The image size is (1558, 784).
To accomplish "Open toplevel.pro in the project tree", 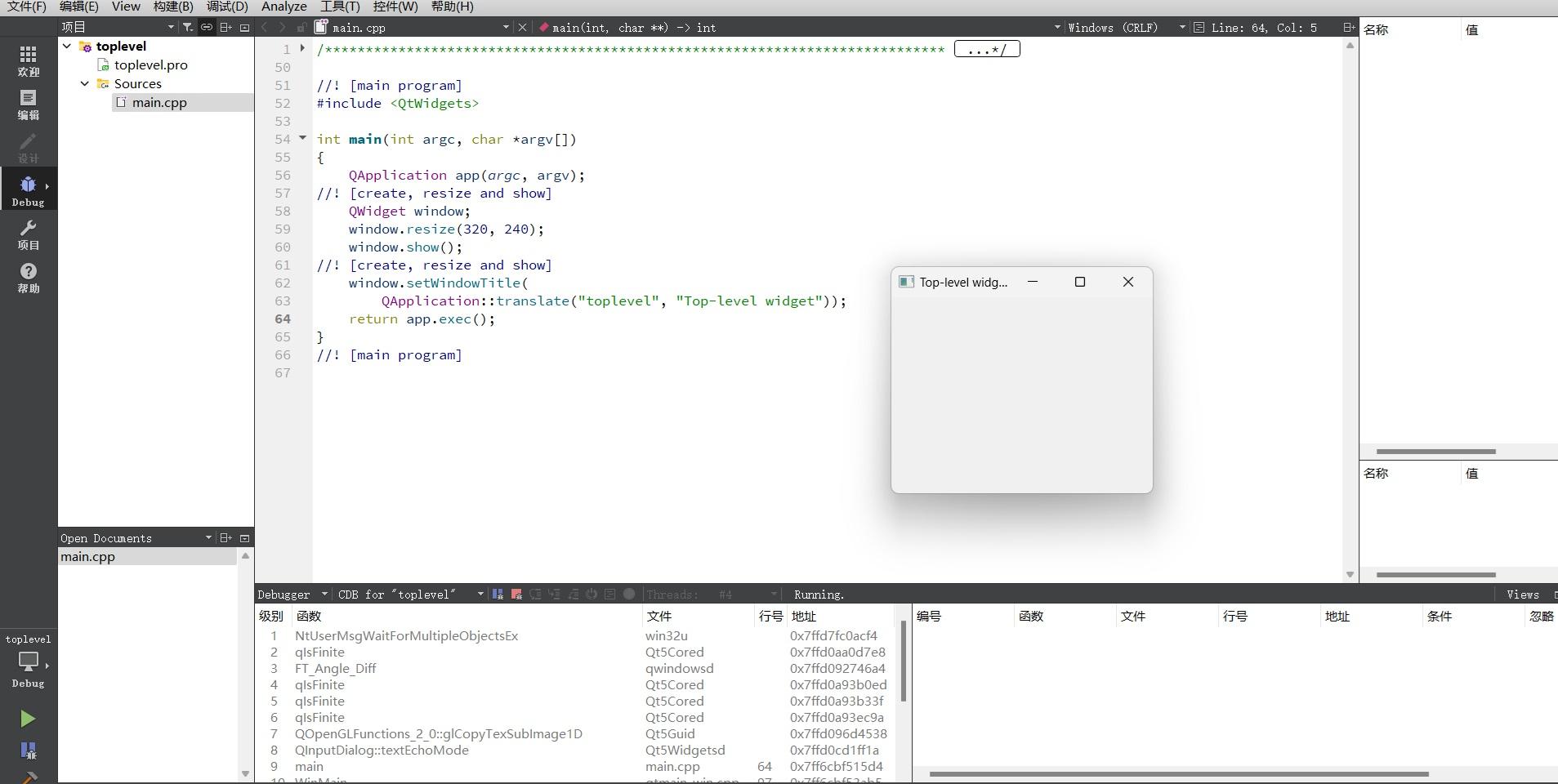I will [150, 65].
